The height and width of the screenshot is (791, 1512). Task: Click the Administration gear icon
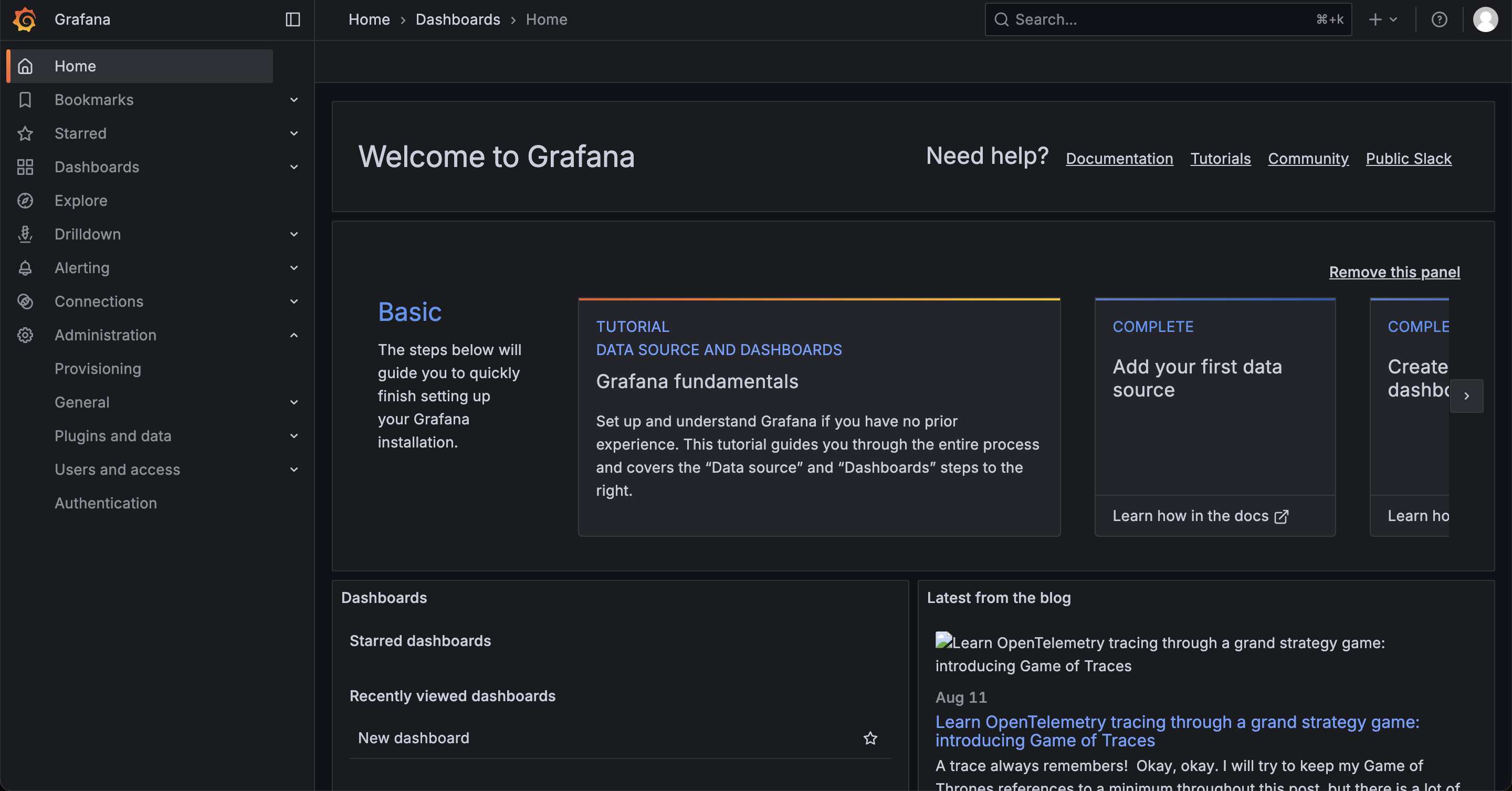tap(25, 335)
